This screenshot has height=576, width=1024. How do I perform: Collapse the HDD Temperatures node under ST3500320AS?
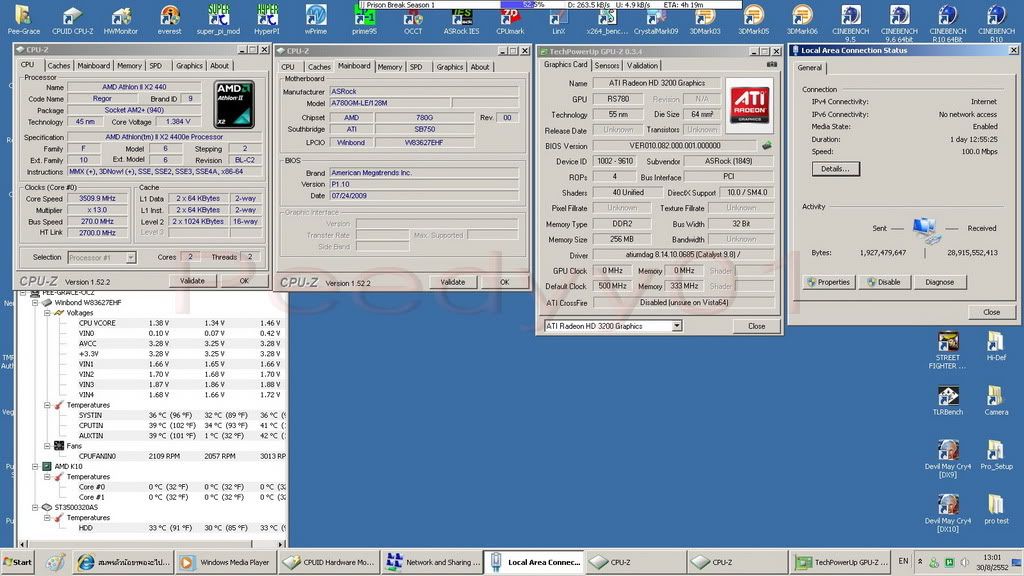click(x=47, y=518)
